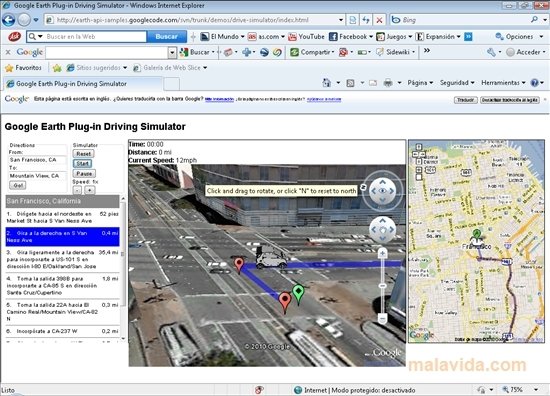Click the Pause simulator button
This screenshot has height=396, width=550.
tap(84, 173)
